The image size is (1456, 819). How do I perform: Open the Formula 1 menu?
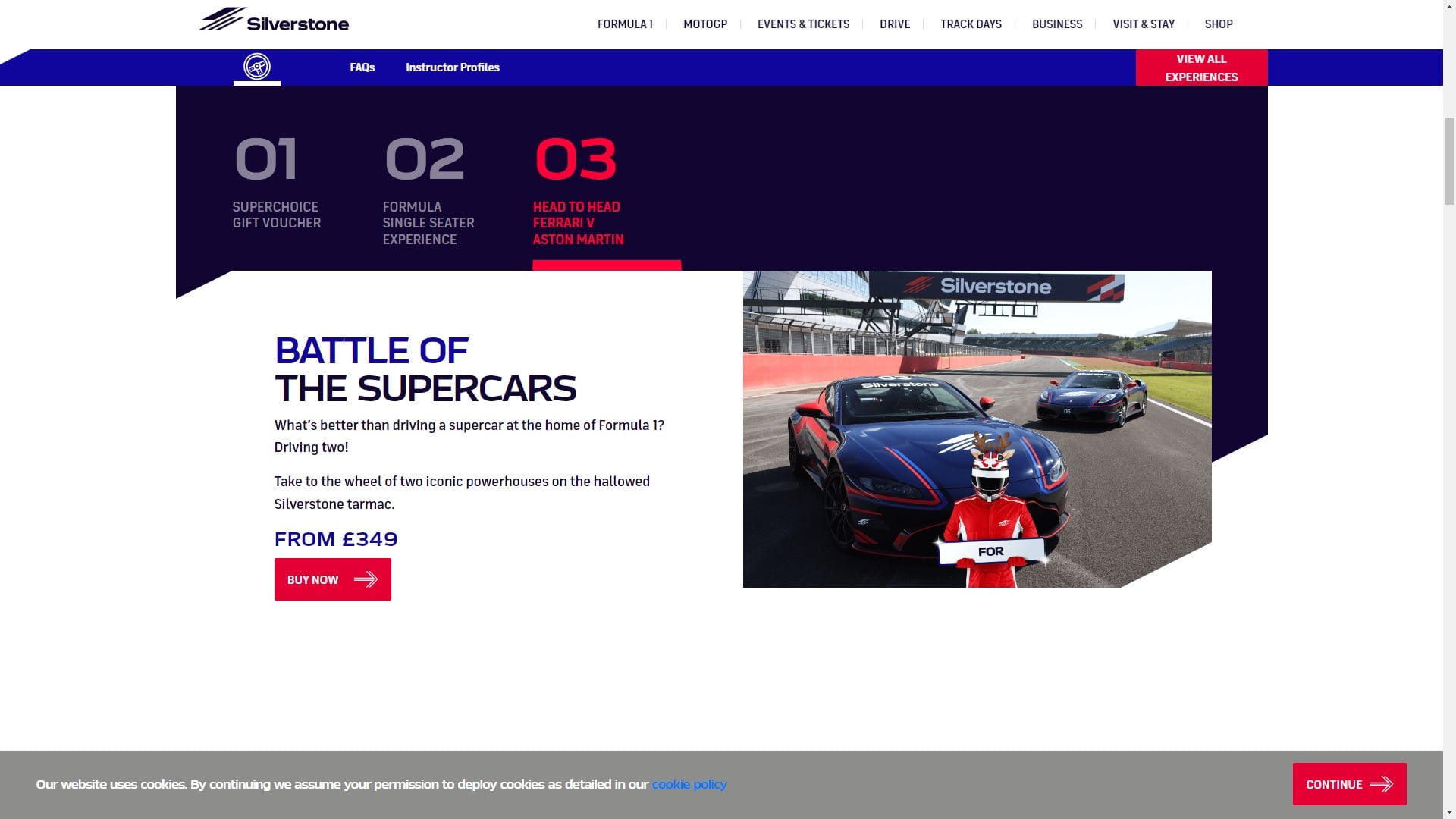pyautogui.click(x=625, y=24)
